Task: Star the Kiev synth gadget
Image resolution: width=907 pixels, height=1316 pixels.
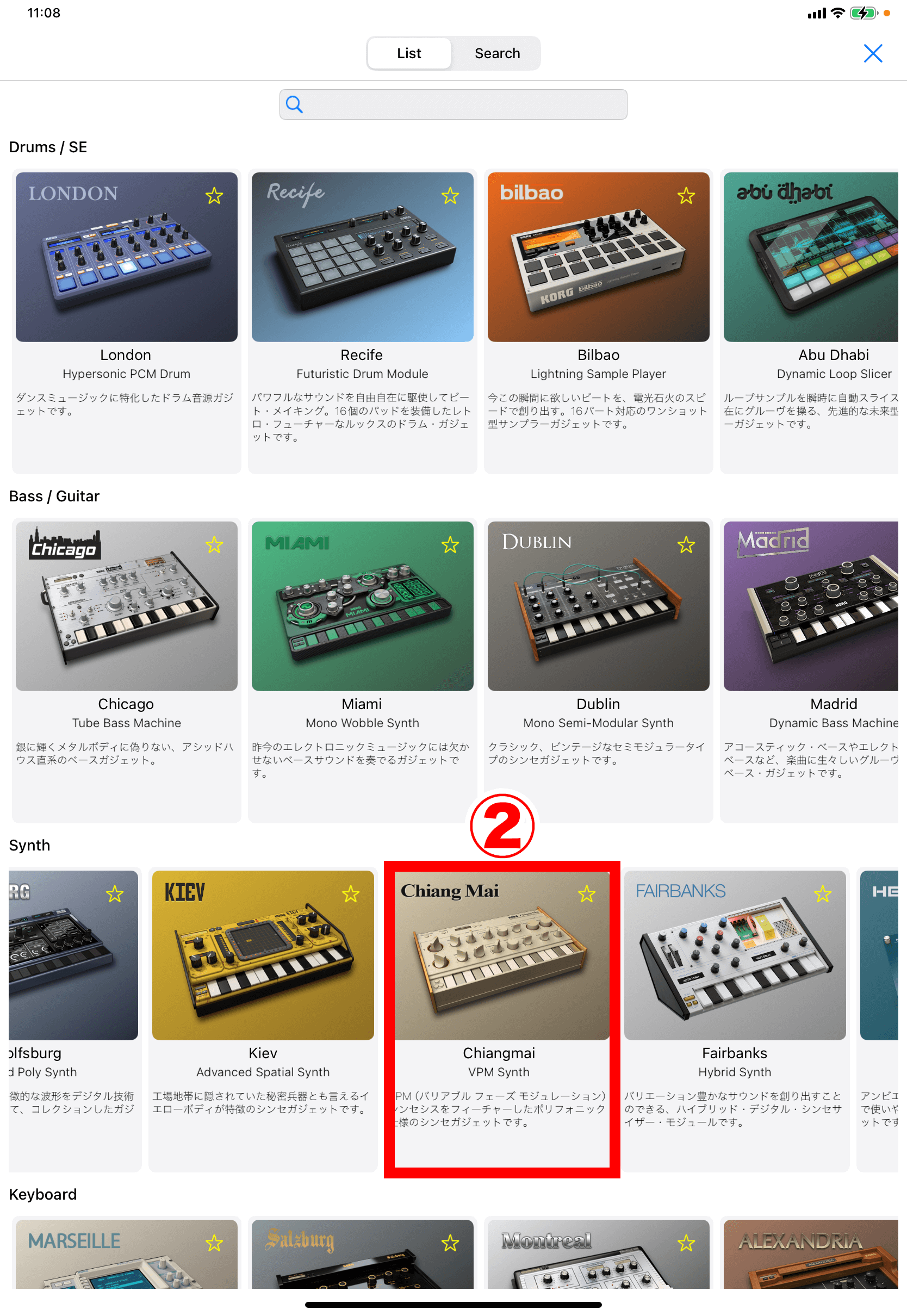Action: 351,895
